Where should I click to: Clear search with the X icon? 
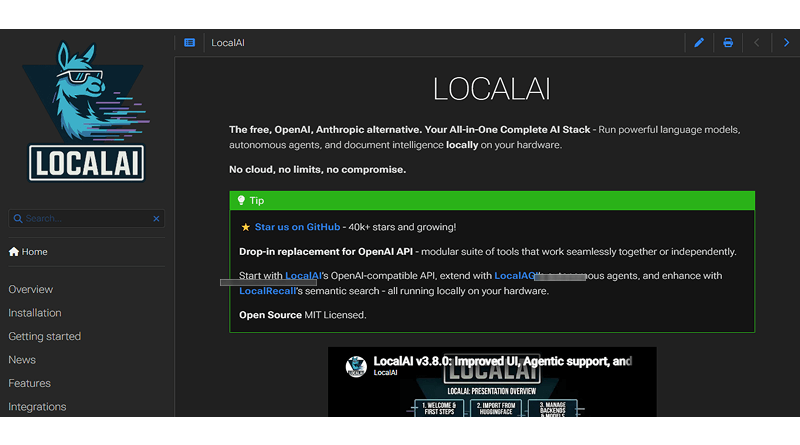click(156, 218)
